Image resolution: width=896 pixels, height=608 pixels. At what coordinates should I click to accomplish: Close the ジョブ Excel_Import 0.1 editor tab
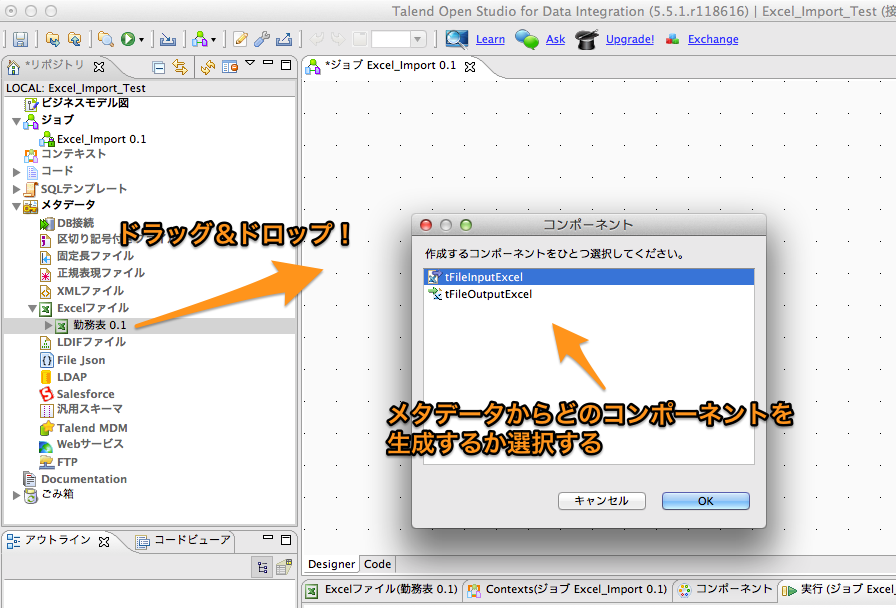[x=470, y=67]
